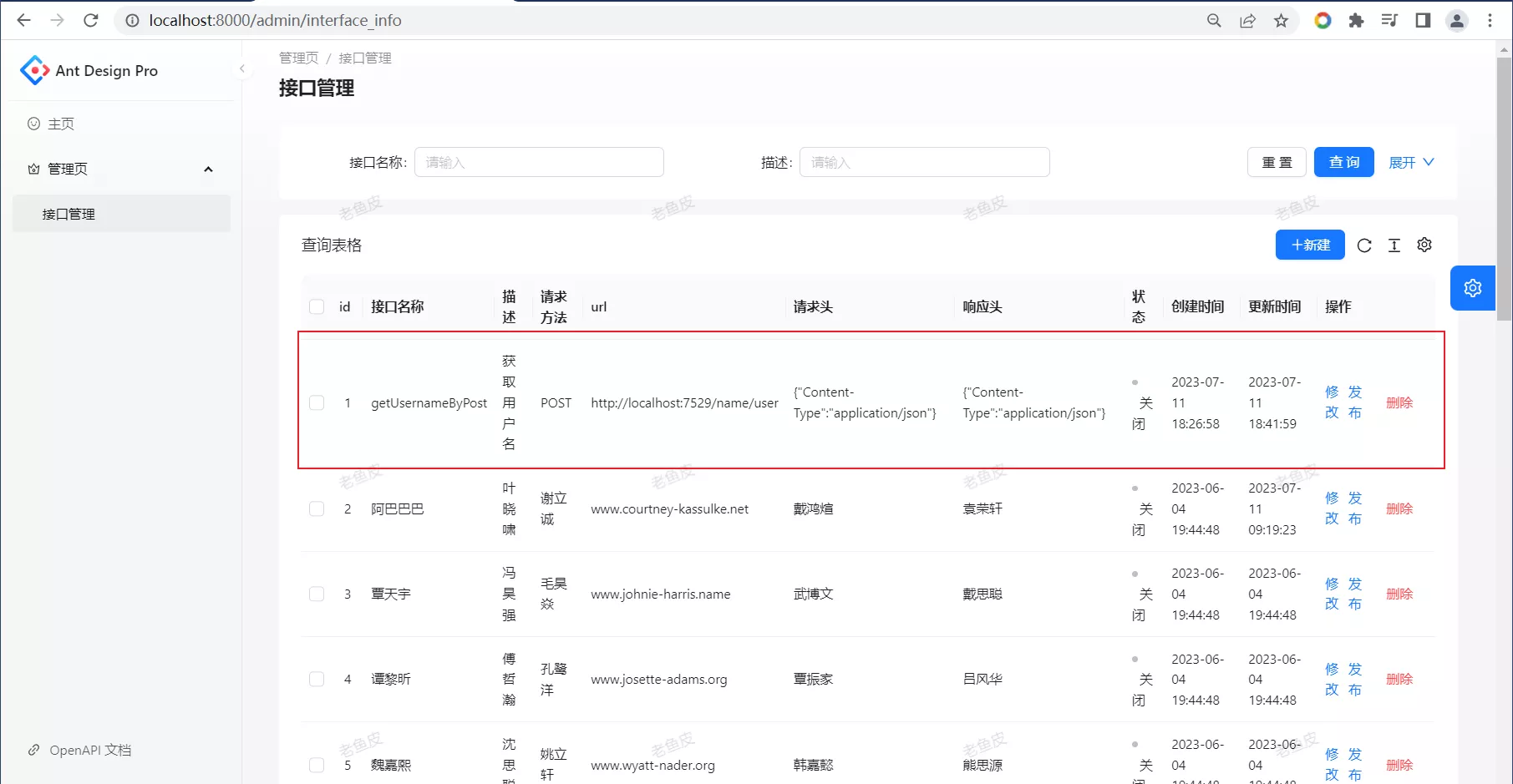Click the browser address bar URL
Image resolution: width=1513 pixels, height=784 pixels.
[x=275, y=20]
